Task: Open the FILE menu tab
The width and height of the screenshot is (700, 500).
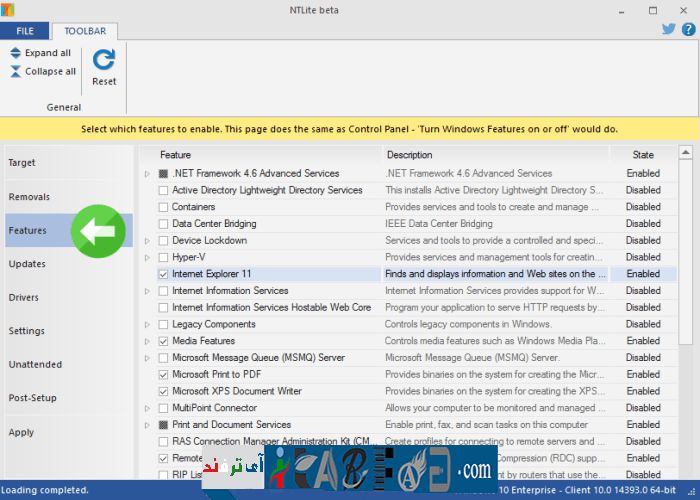Action: coord(24,31)
